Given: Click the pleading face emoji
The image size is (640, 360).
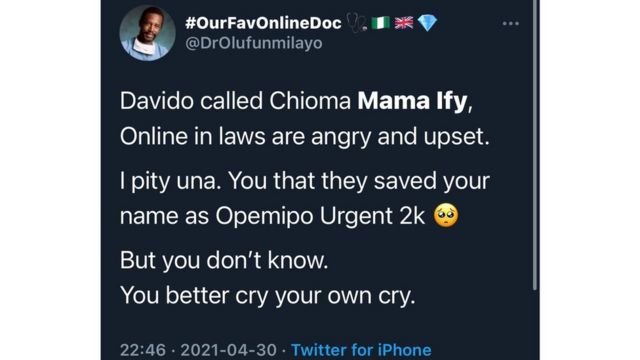Looking at the screenshot, I should click(x=446, y=215).
